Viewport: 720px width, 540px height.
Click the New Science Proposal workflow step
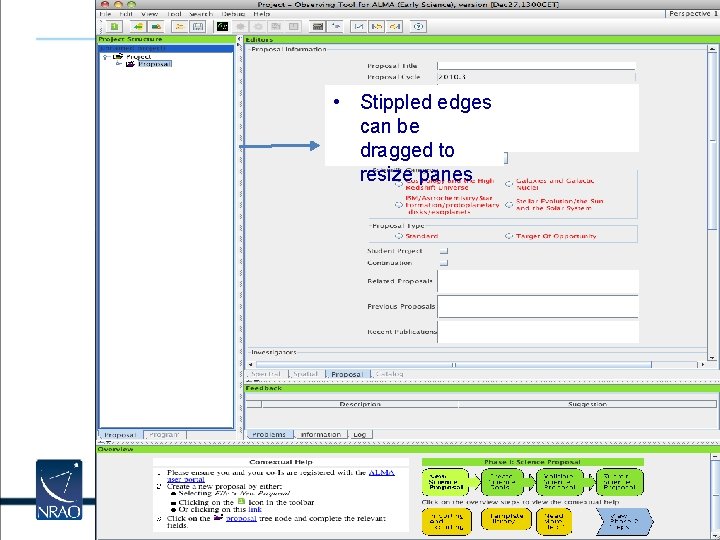(445, 482)
